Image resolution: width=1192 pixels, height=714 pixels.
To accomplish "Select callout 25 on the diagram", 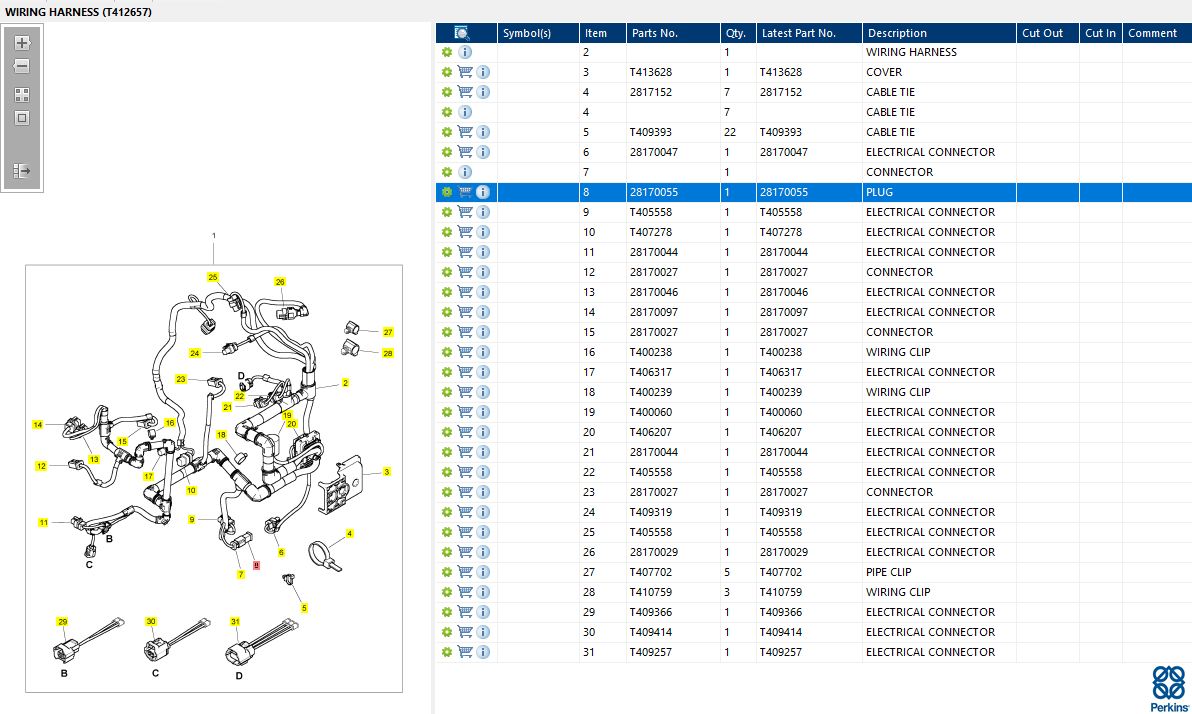I will point(213,278).
